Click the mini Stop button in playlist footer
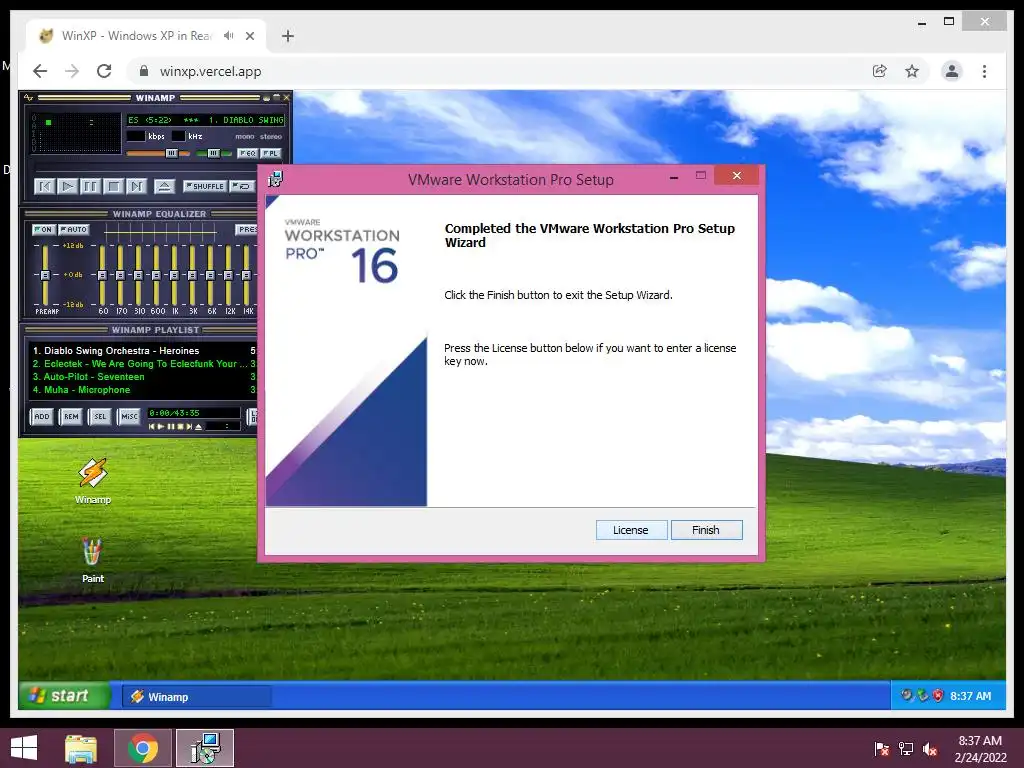This screenshot has height=768, width=1024. tap(180, 426)
